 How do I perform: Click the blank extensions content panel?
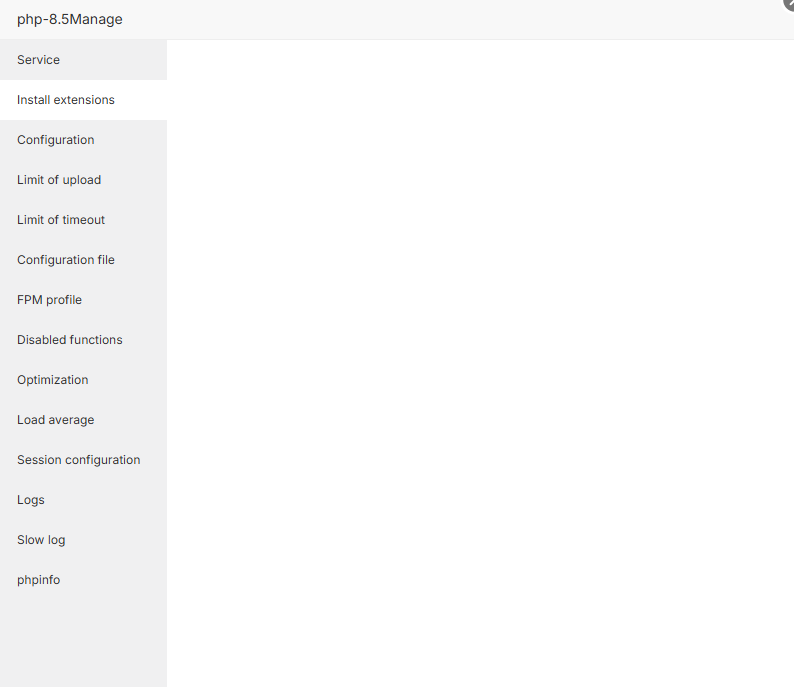tap(480, 360)
